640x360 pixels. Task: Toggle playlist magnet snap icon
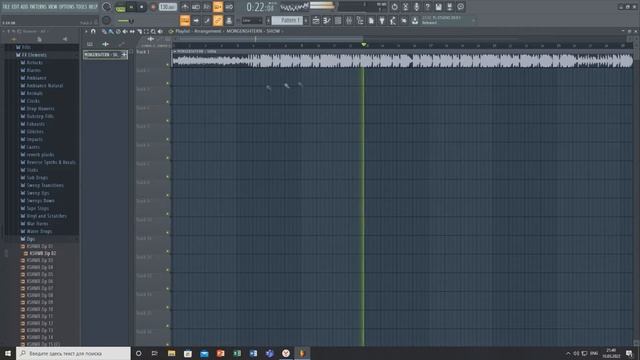click(x=93, y=31)
